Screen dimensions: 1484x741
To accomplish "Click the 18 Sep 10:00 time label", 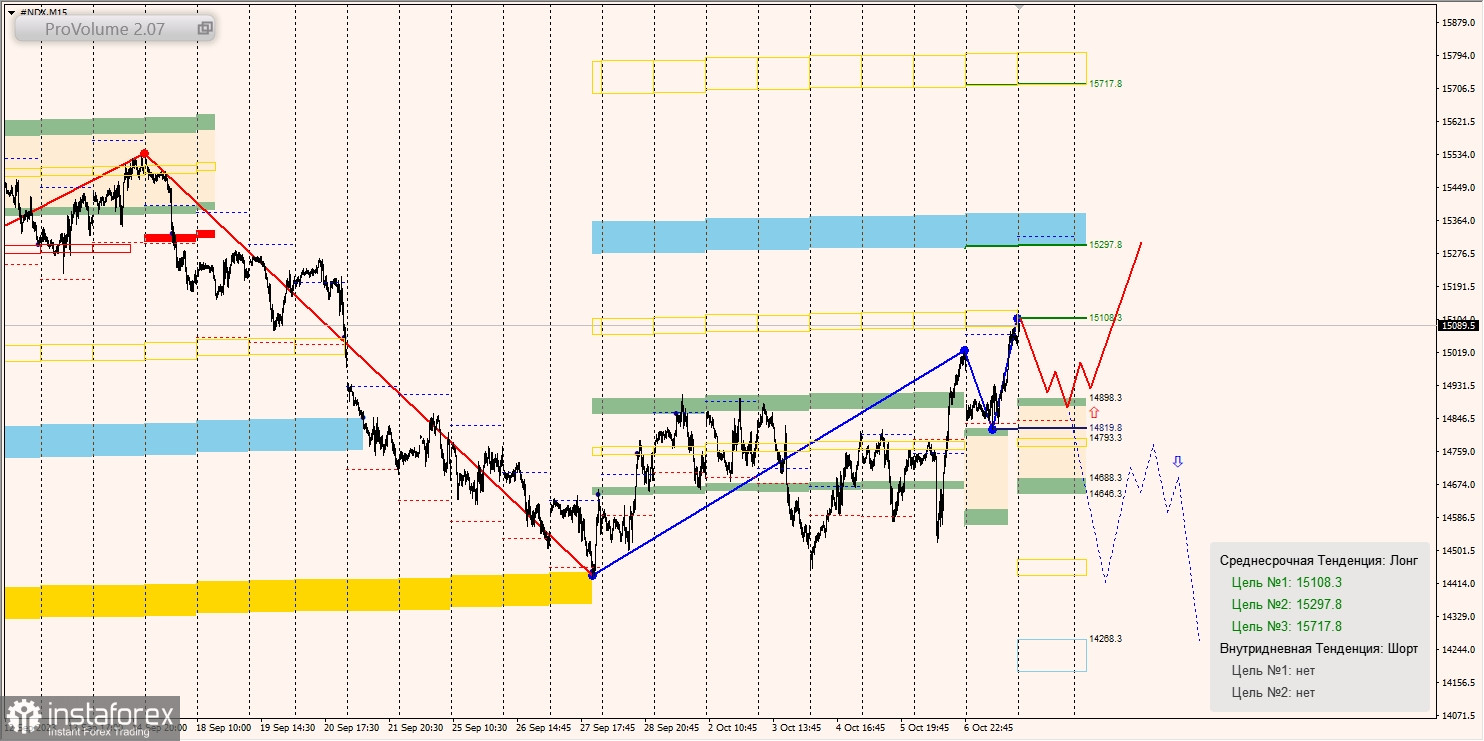I will 224,729.
